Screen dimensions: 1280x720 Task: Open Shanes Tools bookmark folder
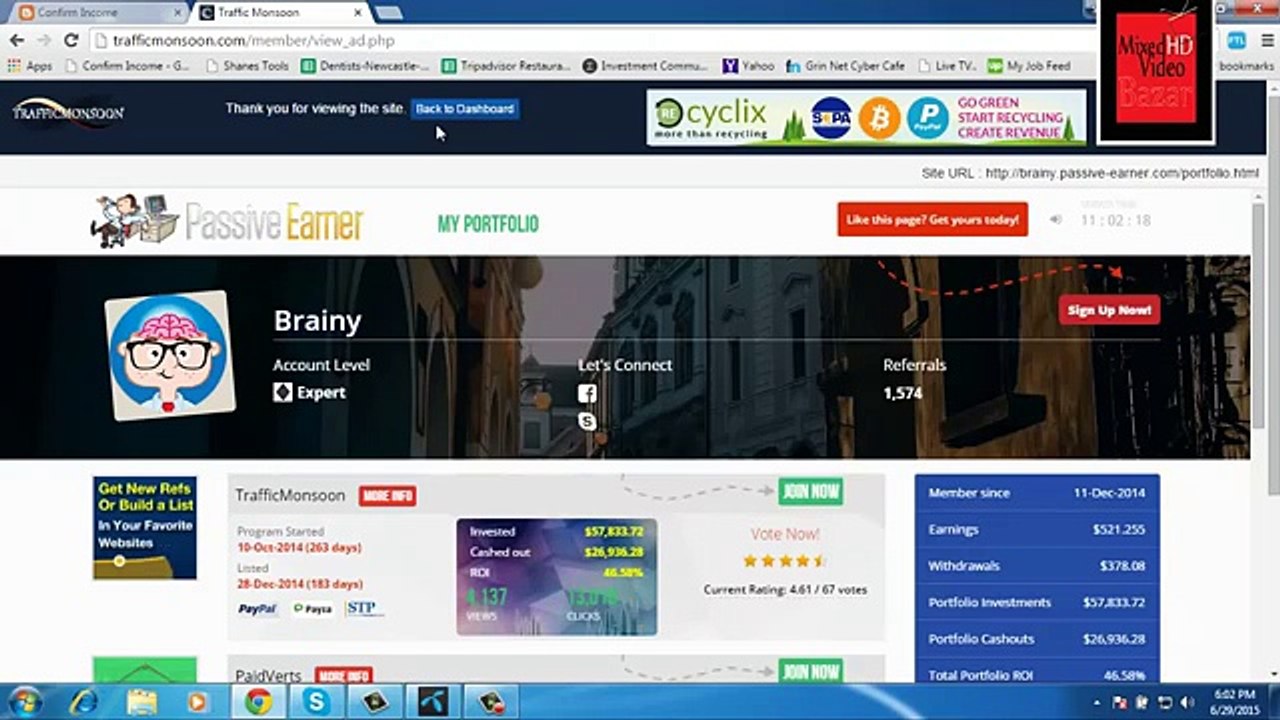247,66
